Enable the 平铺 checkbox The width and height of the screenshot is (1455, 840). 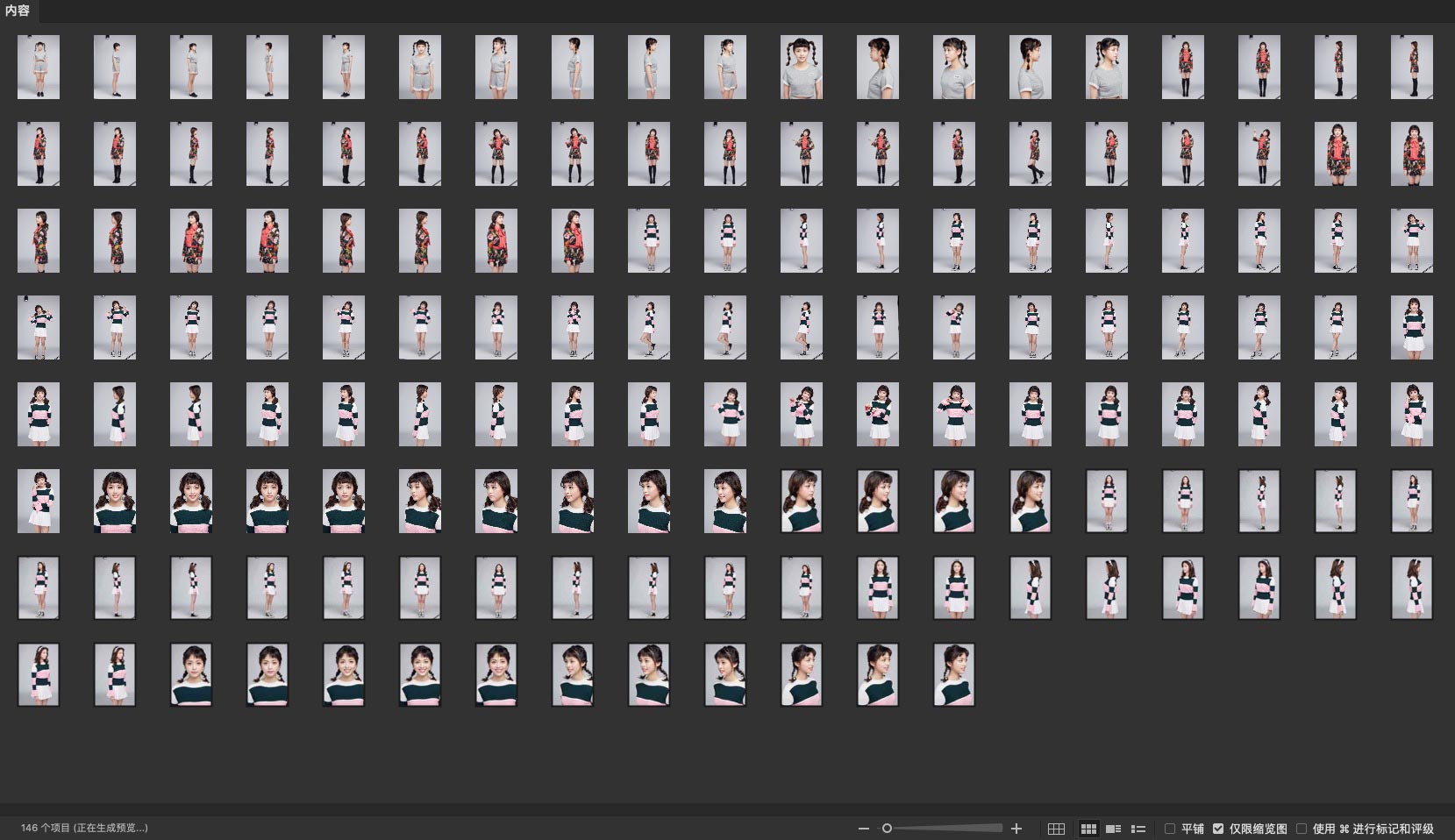[x=1170, y=829]
